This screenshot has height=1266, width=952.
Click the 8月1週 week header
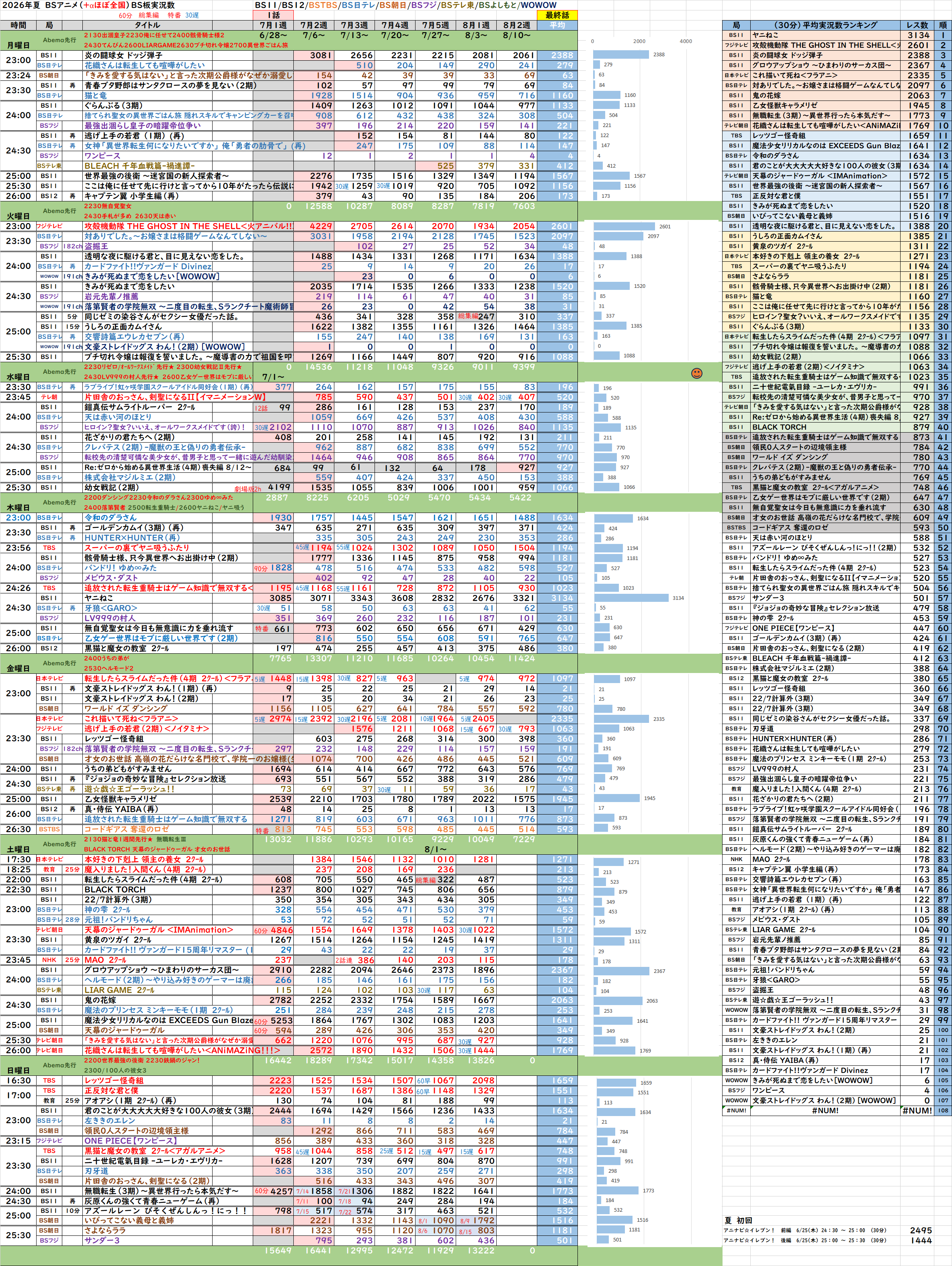click(476, 25)
